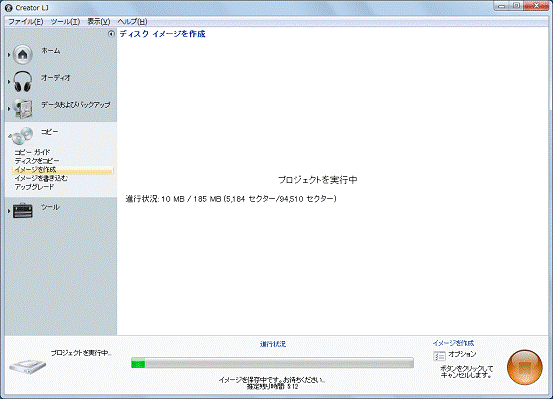553x399 pixels.
Task: Open the 表示(V) menu
Action: [99, 22]
